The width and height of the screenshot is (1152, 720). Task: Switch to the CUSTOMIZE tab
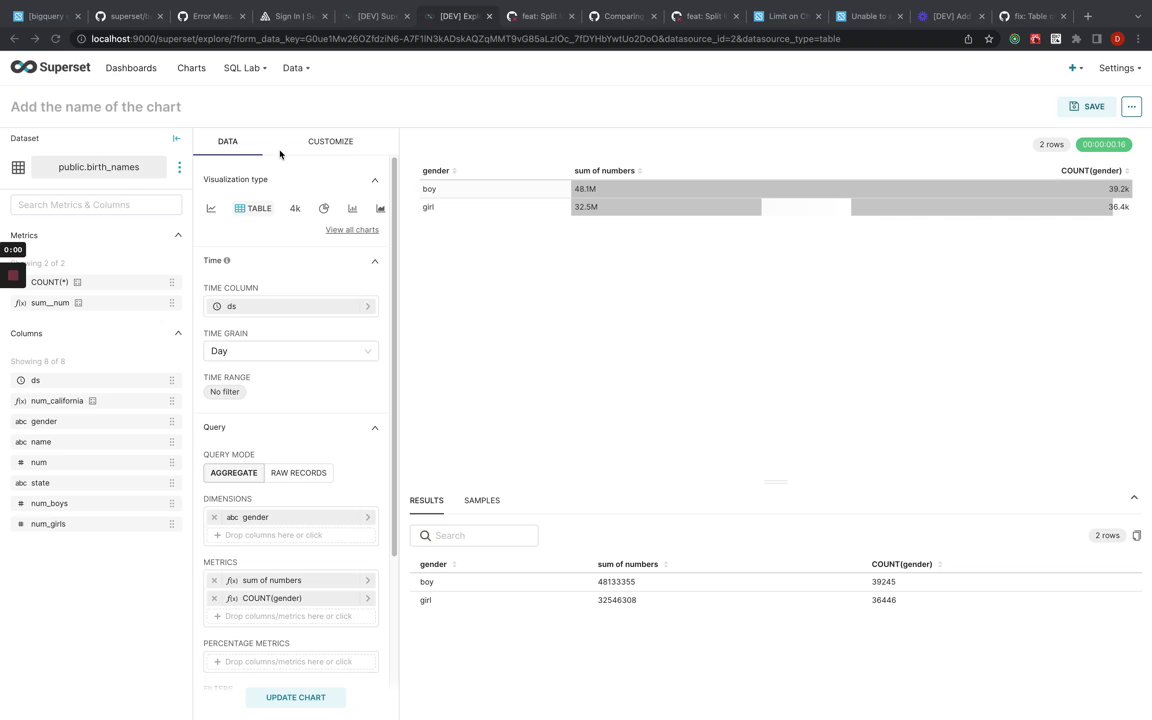(x=331, y=141)
